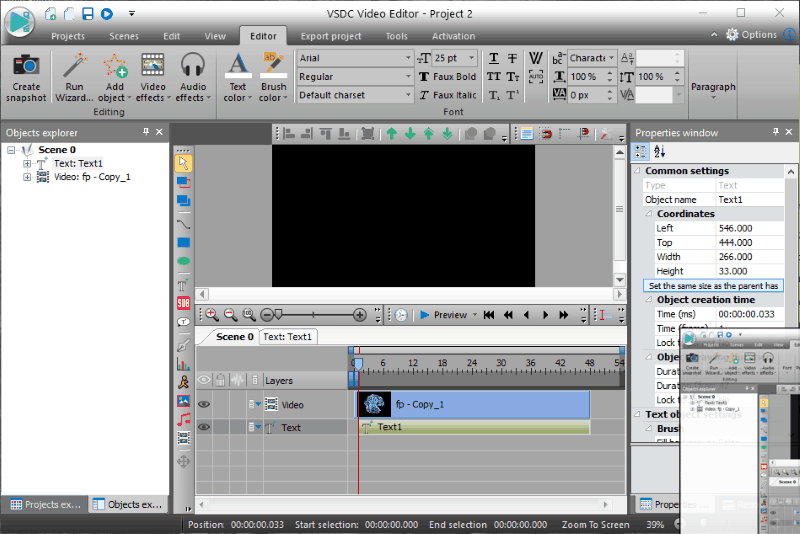The height and width of the screenshot is (534, 800).
Task: Select the fp - Copy_1 clip on timeline
Action: [x=473, y=404]
